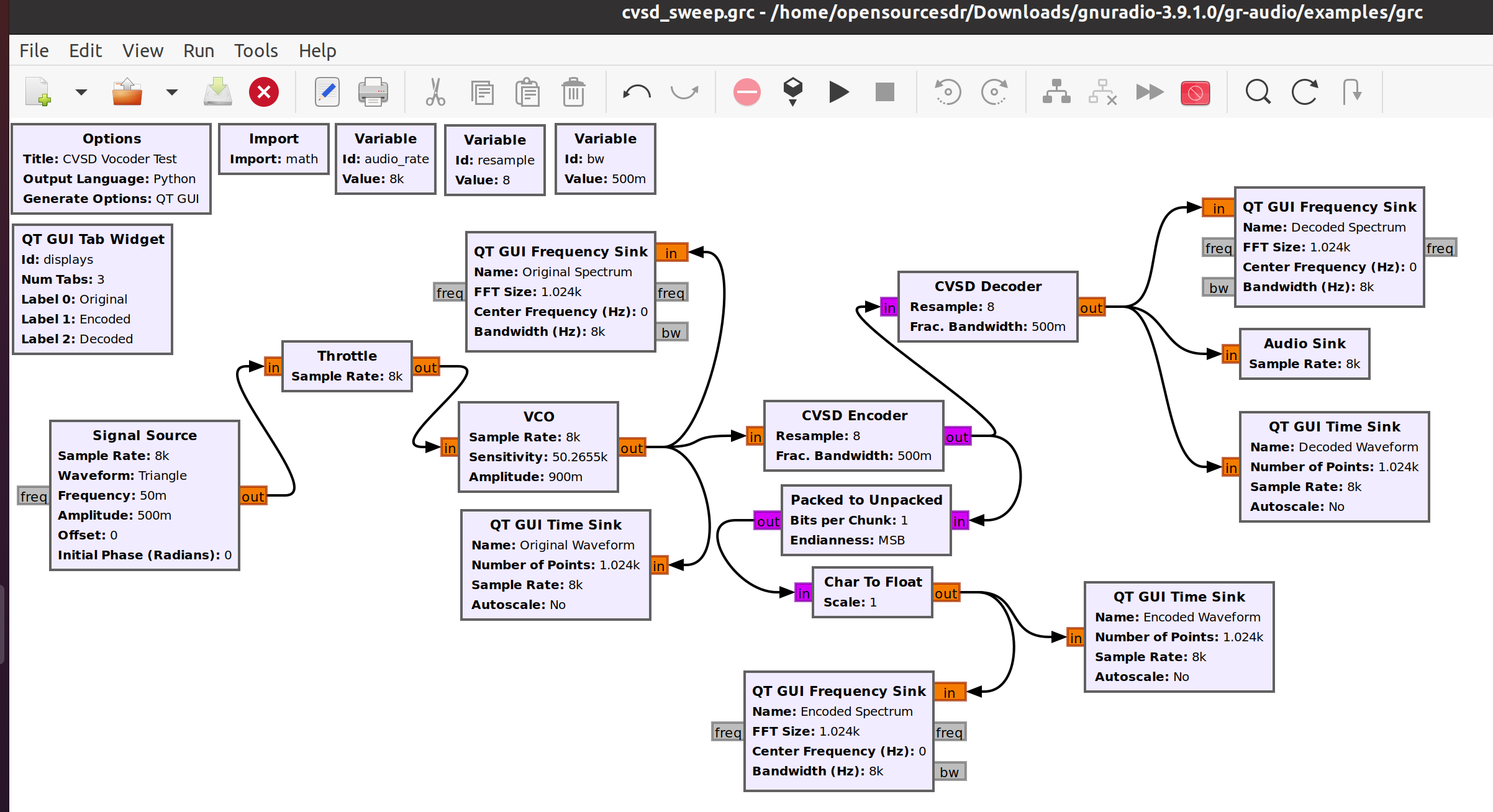The height and width of the screenshot is (812, 1493).
Task: Toggle the flow graph errors red X icon
Action: pyautogui.click(x=264, y=92)
